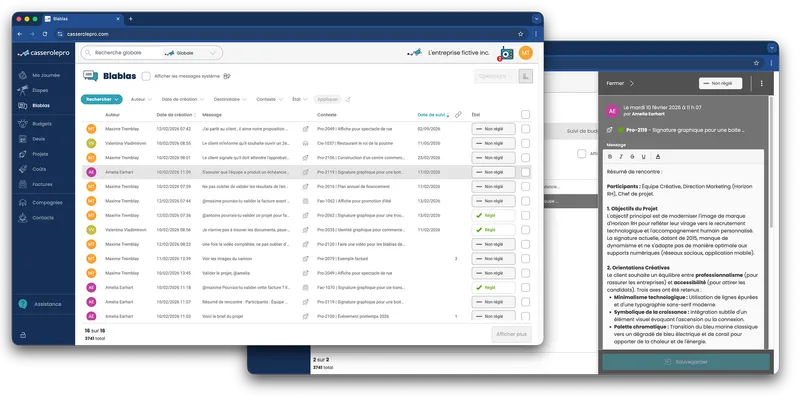Open Factures in the sidebar
Screen dimensions: 800x401
36,184
